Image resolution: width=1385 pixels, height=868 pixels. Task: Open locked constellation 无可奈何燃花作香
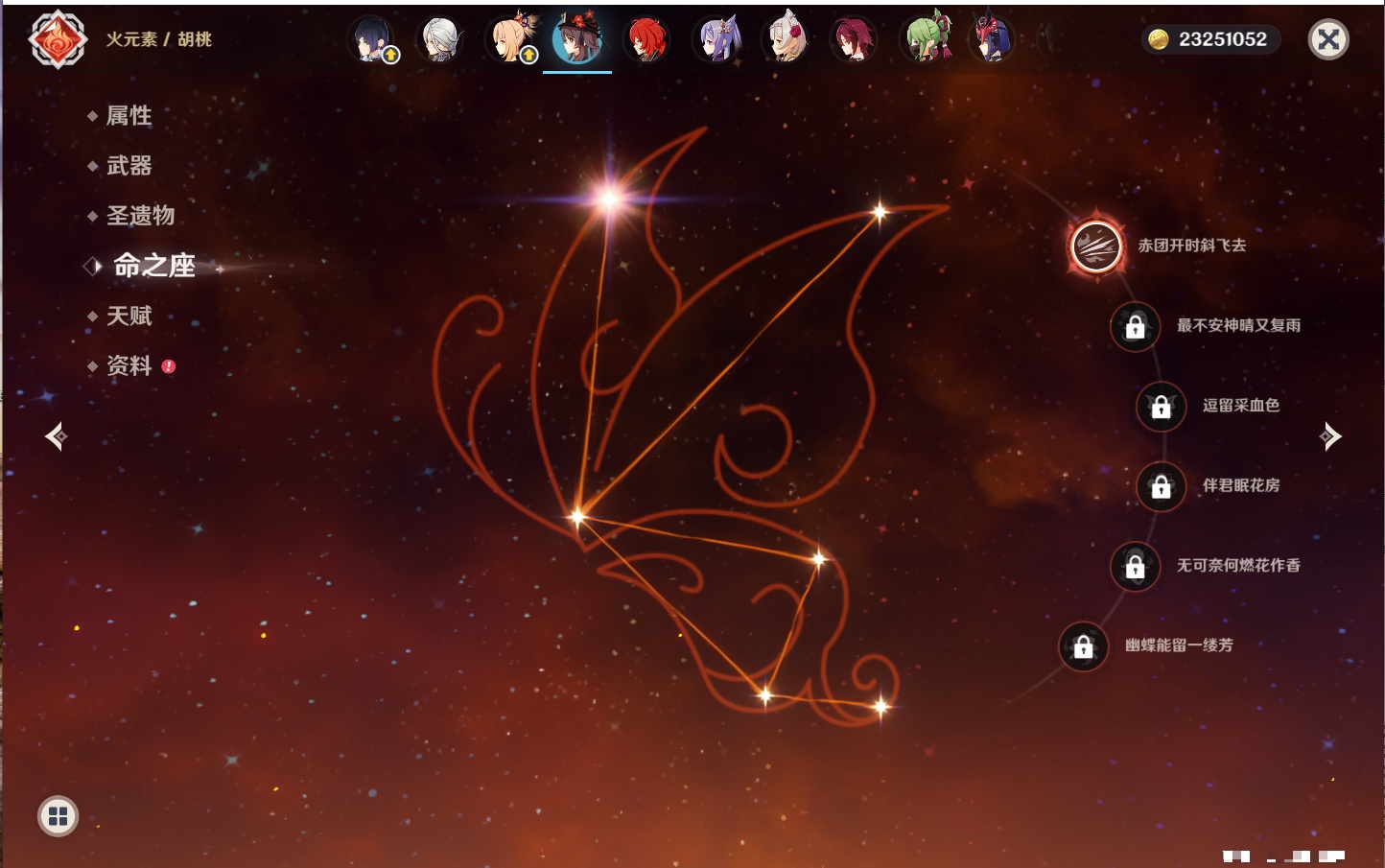point(1135,566)
